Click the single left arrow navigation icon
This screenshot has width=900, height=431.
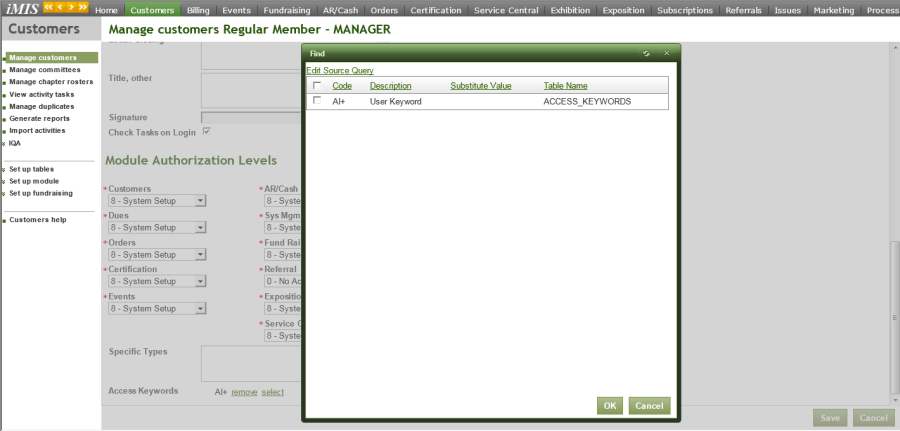pyautogui.click(x=59, y=9)
